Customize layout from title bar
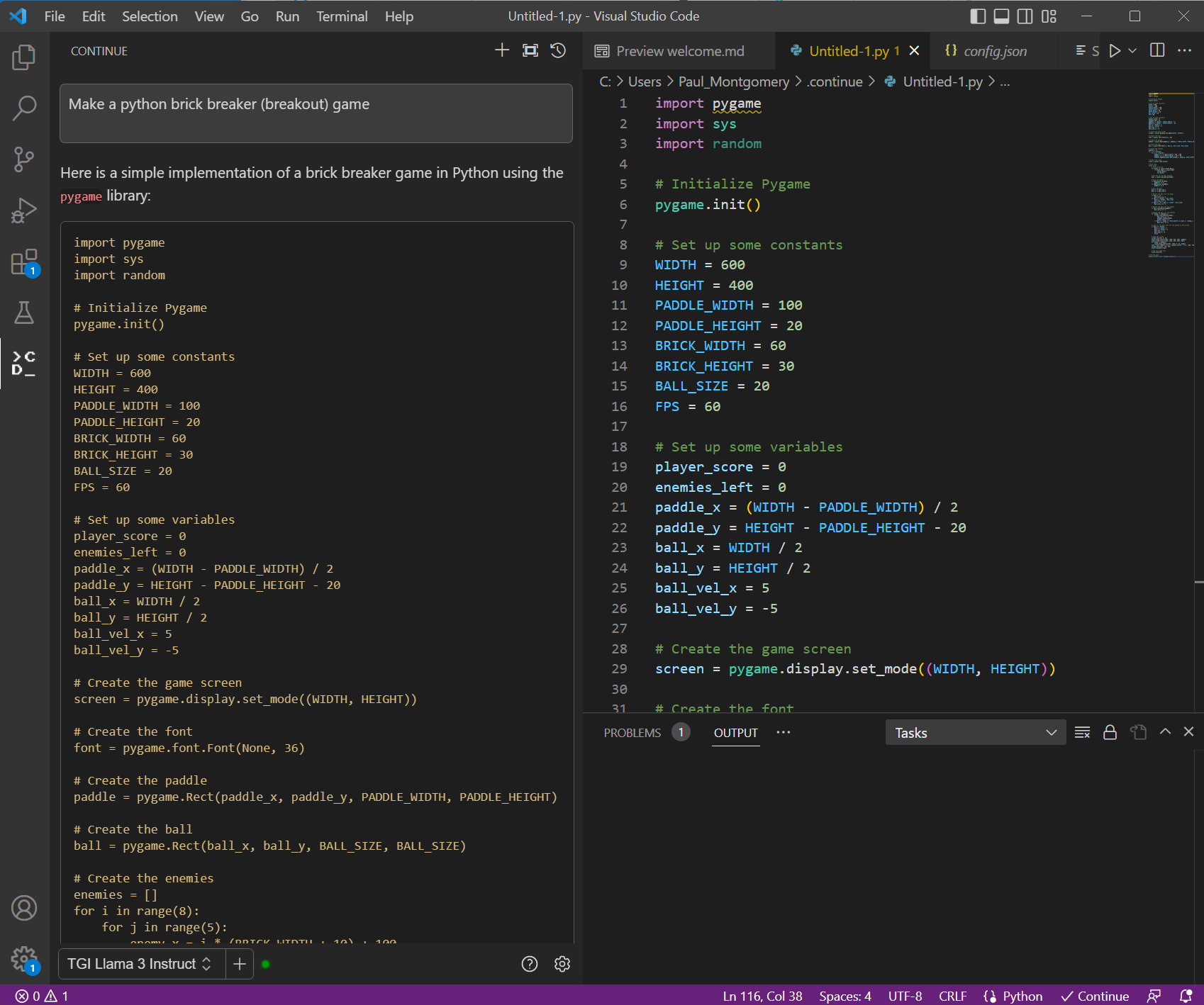Viewport: 1204px width, 1005px height. click(1049, 16)
